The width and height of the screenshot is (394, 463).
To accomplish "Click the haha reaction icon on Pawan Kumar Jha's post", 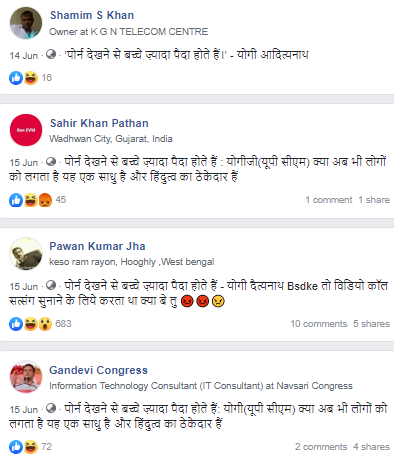I will tap(31, 324).
